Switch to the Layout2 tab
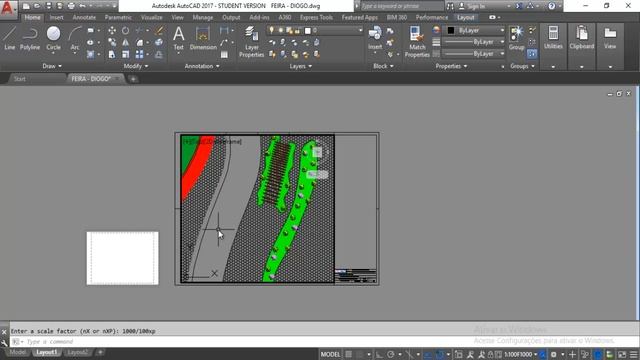 77,352
